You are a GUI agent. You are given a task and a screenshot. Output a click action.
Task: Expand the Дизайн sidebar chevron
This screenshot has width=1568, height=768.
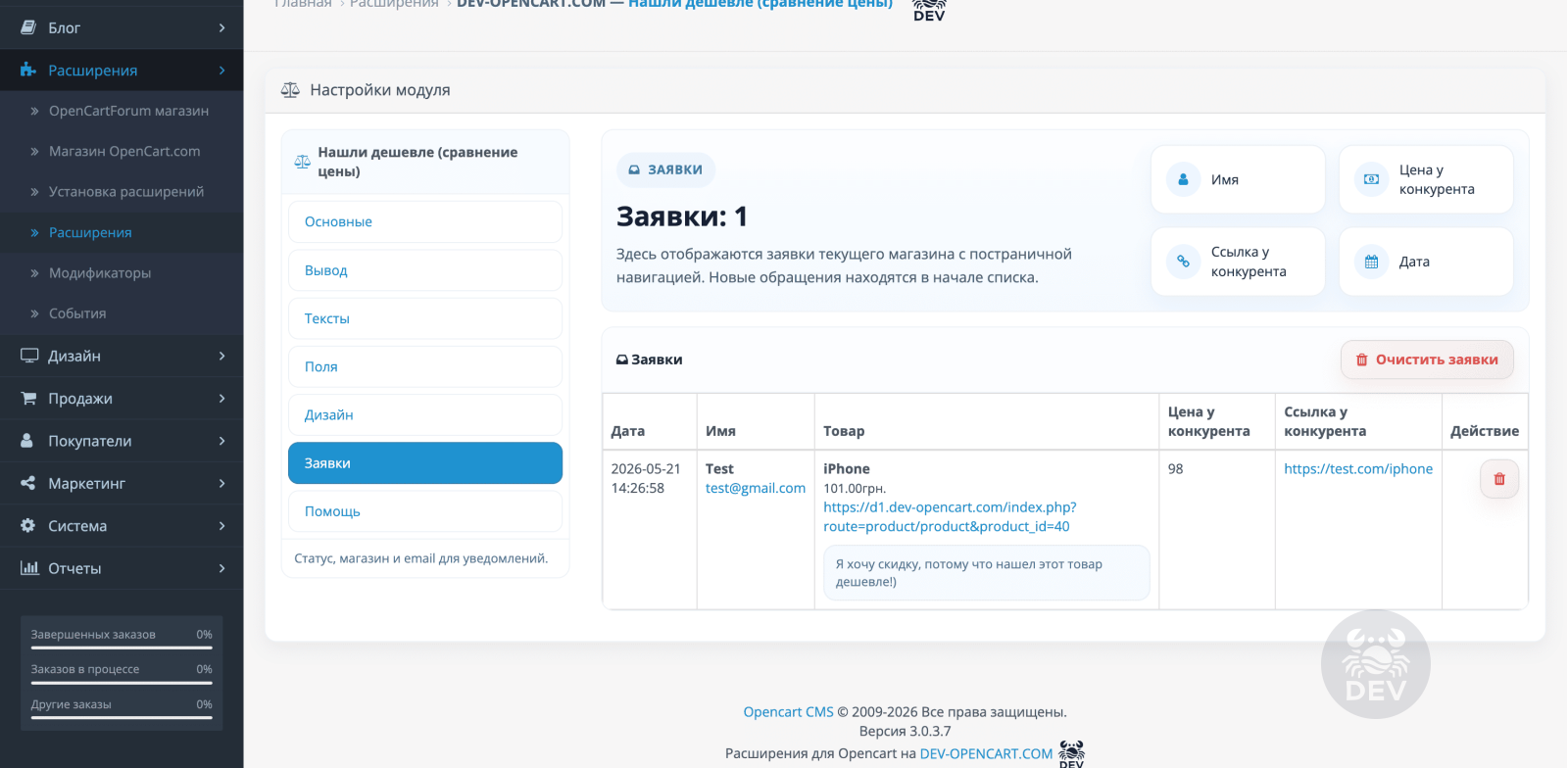[x=222, y=356]
